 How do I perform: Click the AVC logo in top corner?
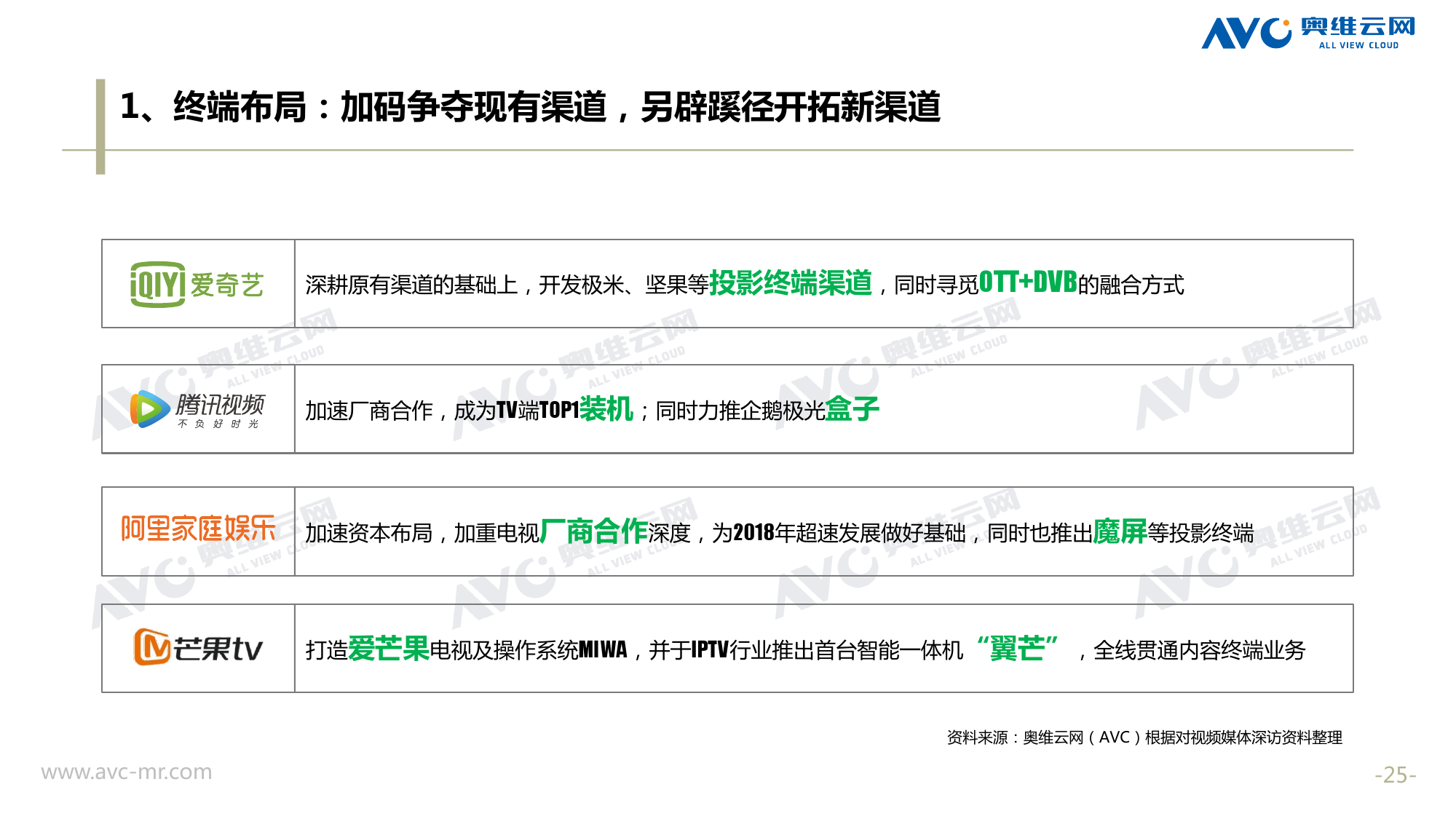[1246, 33]
